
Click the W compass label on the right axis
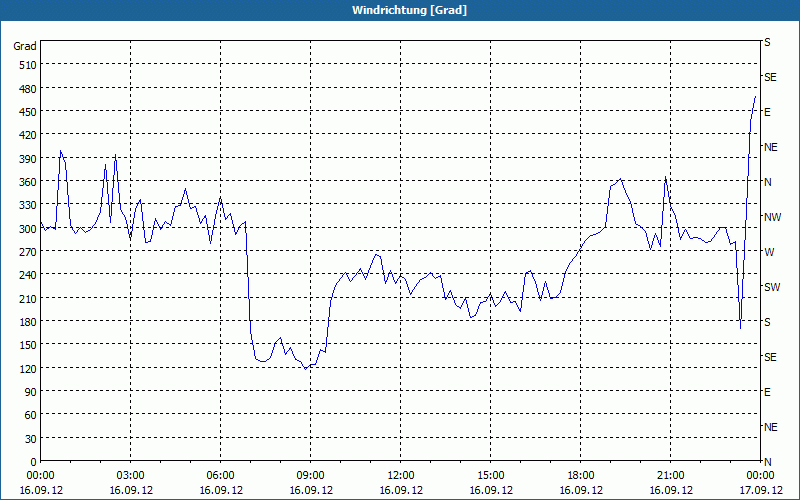769,252
